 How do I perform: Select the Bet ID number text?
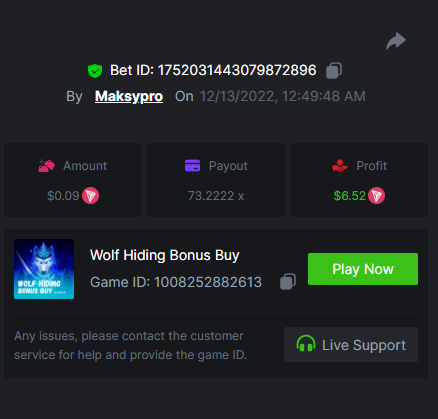click(237, 70)
